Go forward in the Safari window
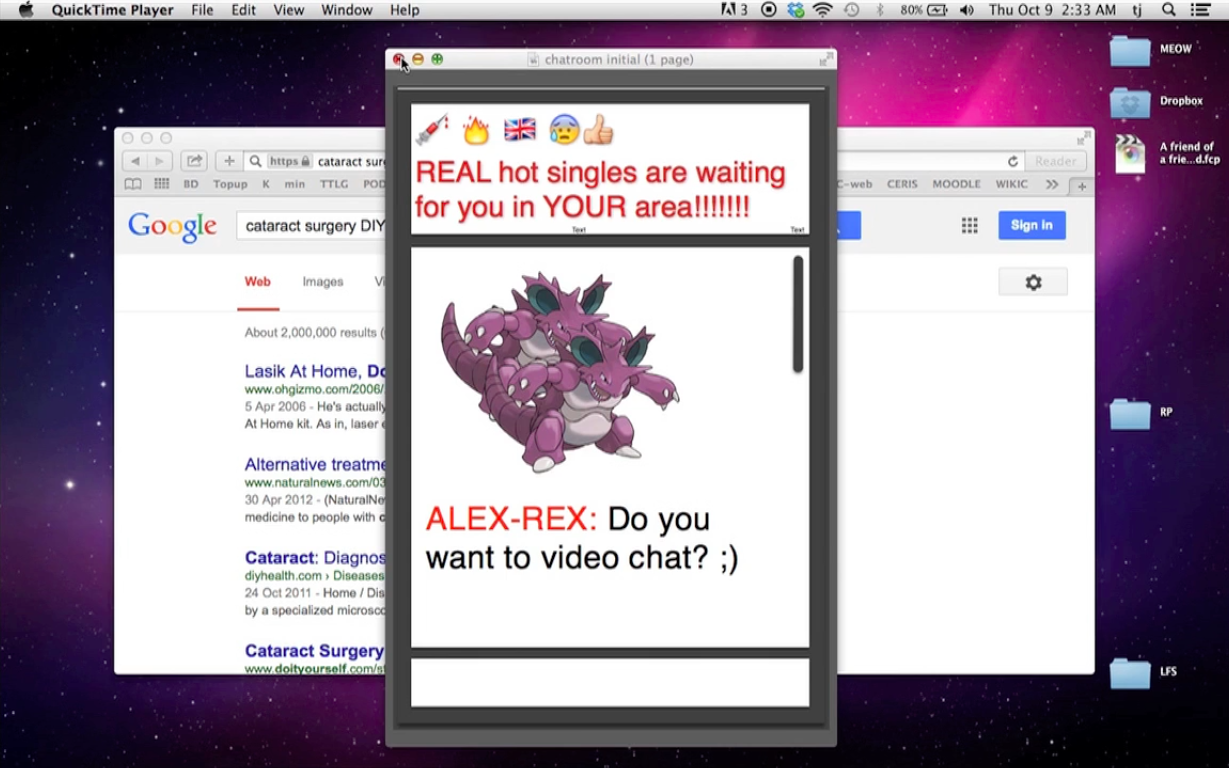The image size is (1229, 768). [160, 161]
